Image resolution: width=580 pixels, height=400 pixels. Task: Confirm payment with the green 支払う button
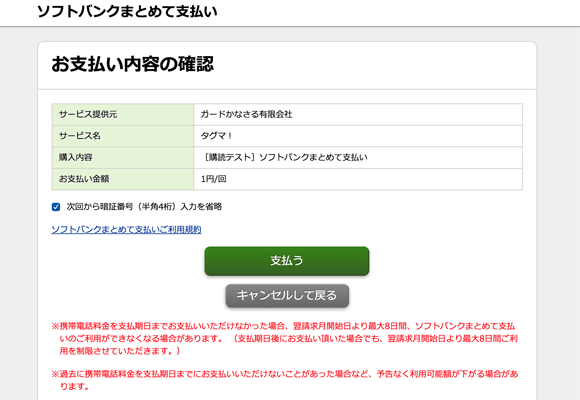click(x=287, y=261)
